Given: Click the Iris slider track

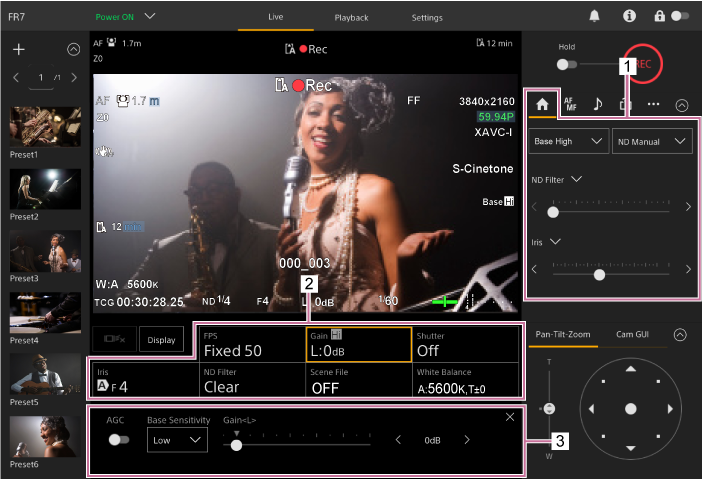Looking at the screenshot, I should point(610,269).
